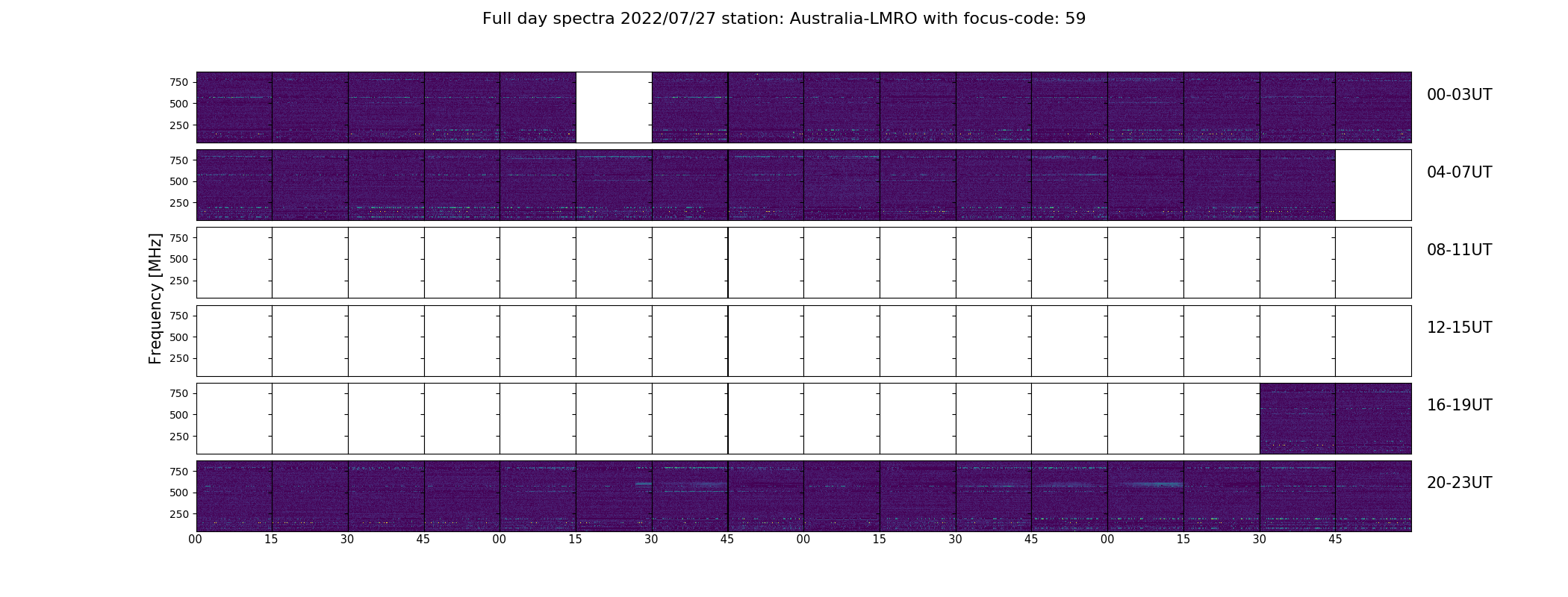Viewport: 1568px width, 597px height.
Task: Click the 500 tick label of the 00-03UT row
Action: pyautogui.click(x=178, y=104)
